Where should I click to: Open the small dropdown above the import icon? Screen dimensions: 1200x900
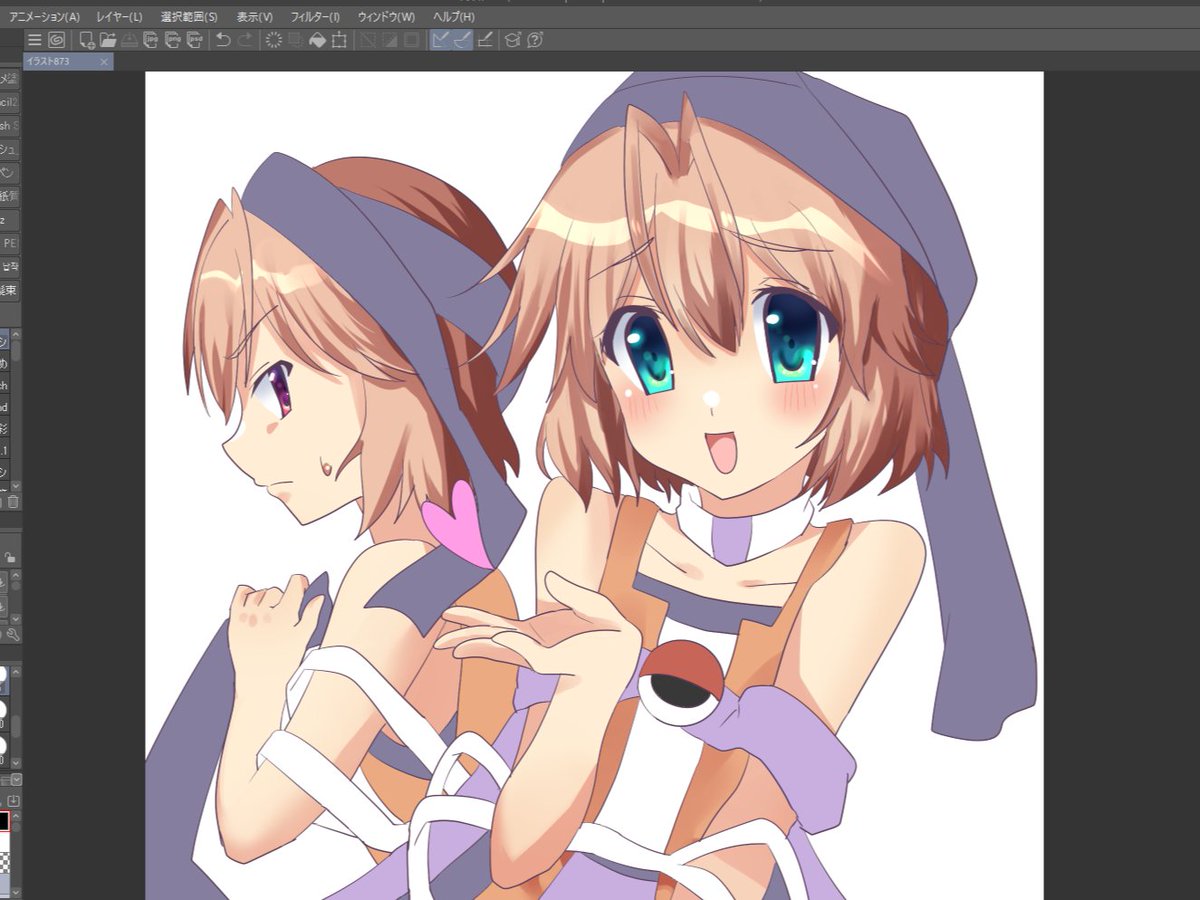coord(16,779)
